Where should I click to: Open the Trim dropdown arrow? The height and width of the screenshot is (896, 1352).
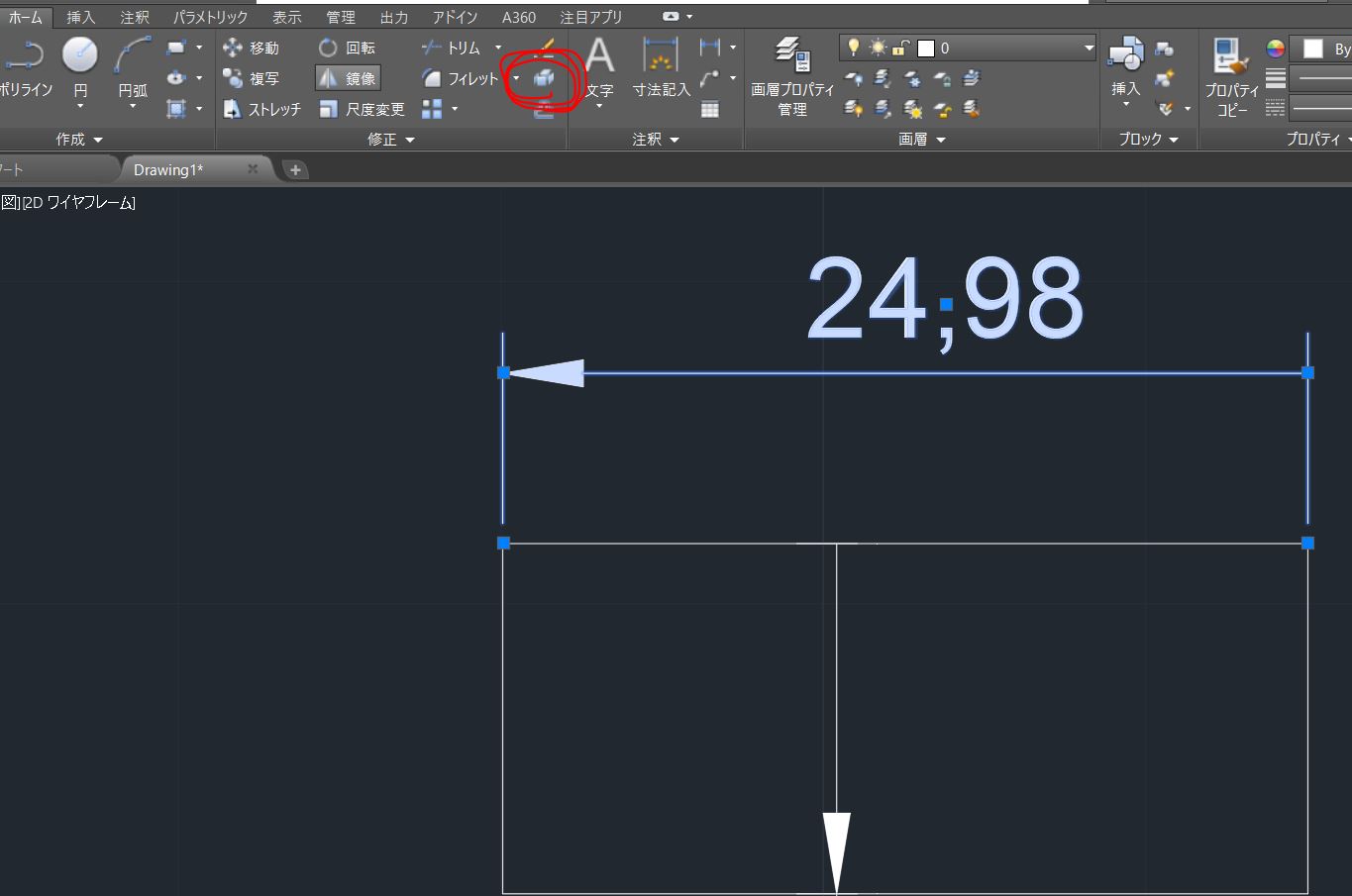pos(498,48)
